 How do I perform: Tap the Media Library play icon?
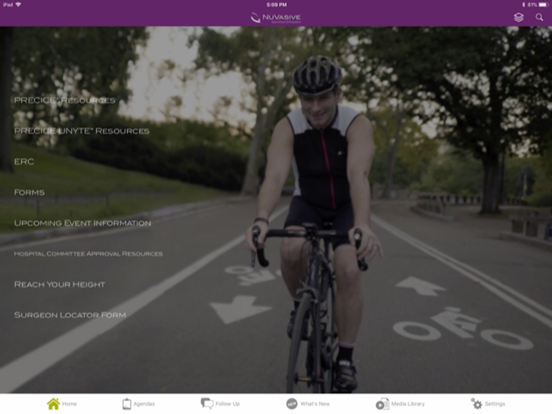[x=382, y=404]
